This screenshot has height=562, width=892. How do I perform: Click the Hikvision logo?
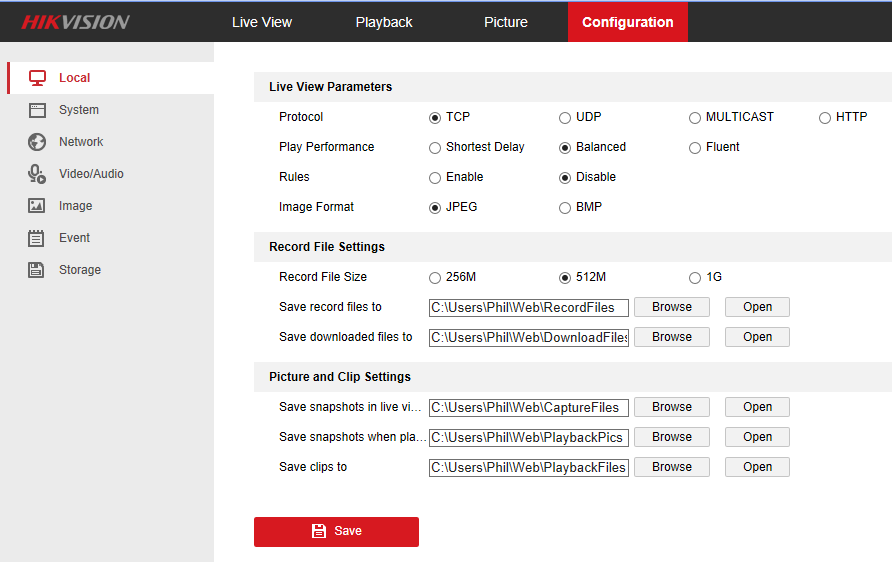(x=75, y=22)
